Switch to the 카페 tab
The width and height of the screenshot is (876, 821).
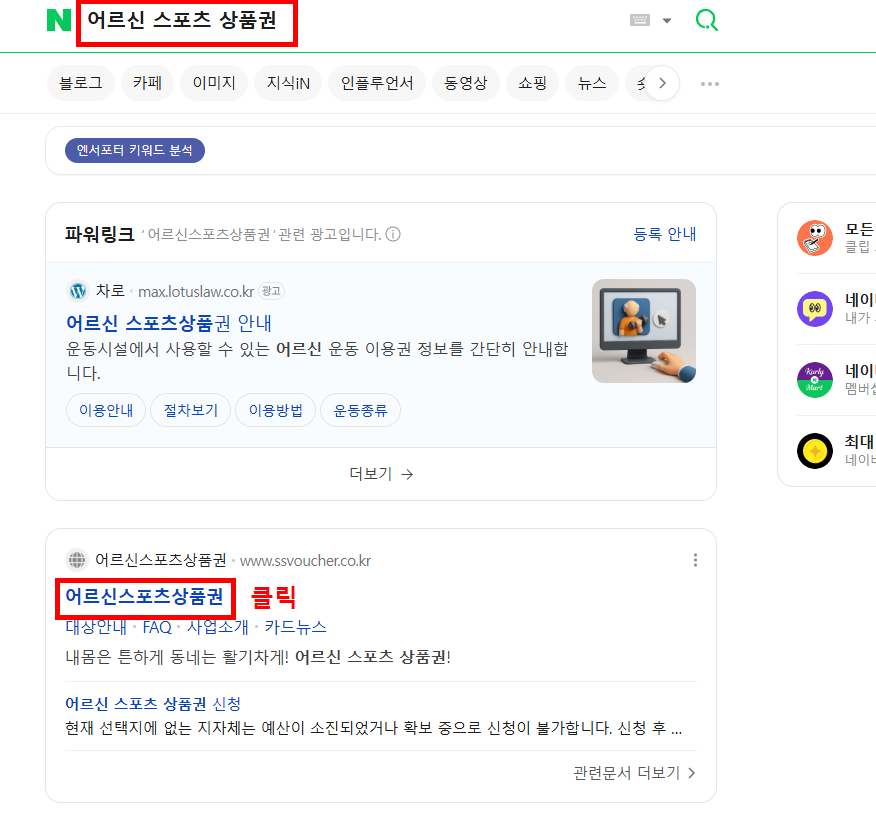[x=147, y=83]
